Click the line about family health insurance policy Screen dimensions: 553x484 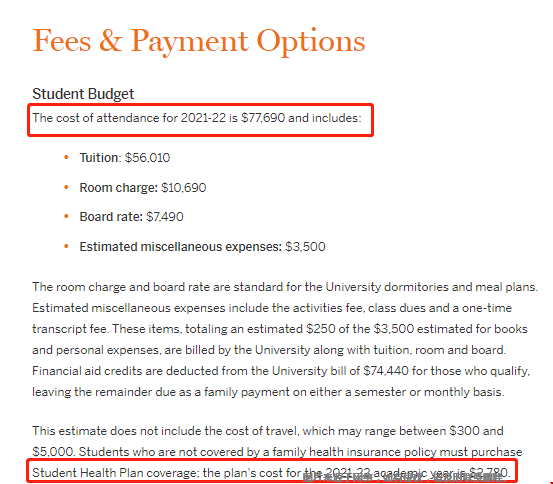tap(277, 452)
